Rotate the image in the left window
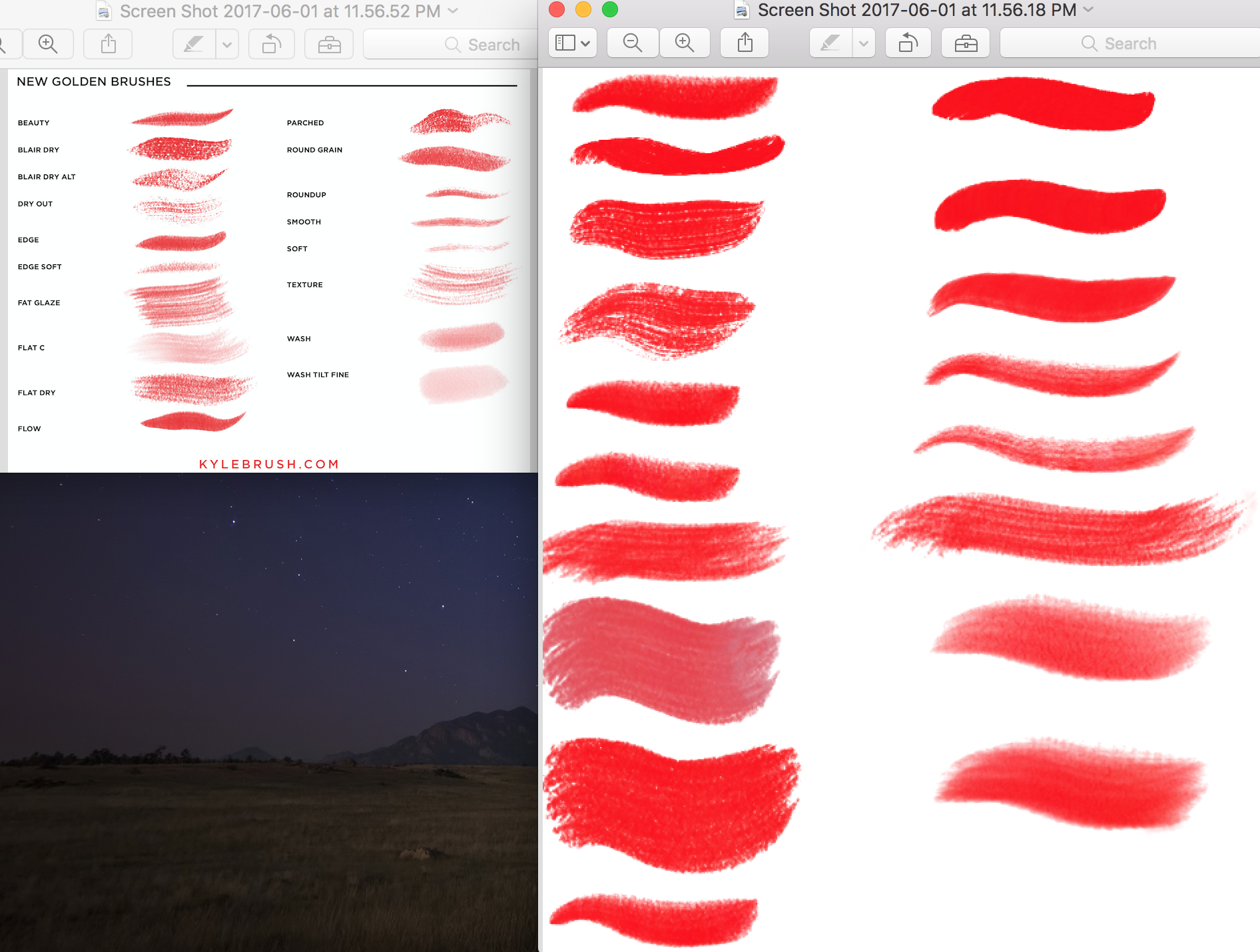 271,43
